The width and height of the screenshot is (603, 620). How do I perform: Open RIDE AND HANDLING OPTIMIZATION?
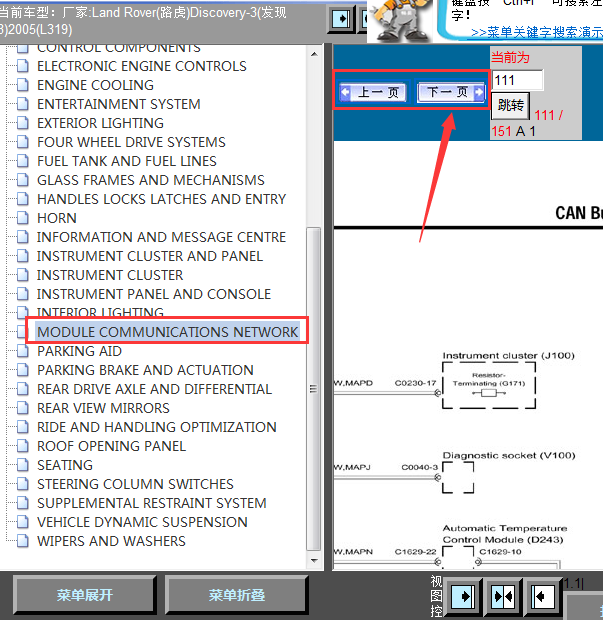(x=157, y=427)
